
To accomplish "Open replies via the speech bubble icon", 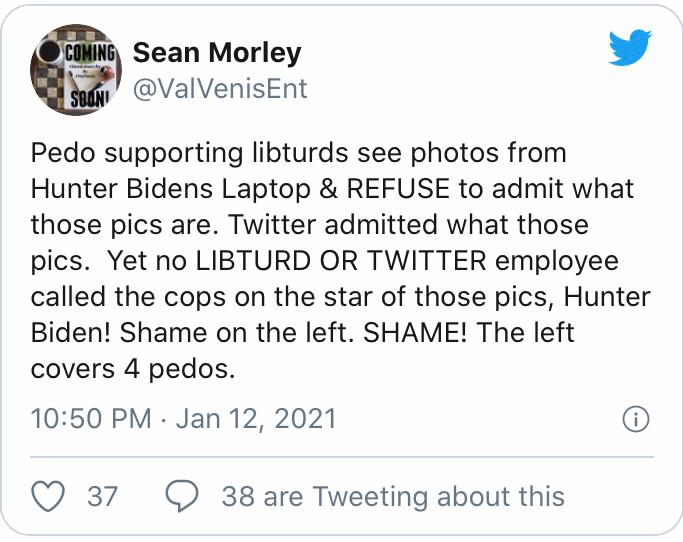I will [x=182, y=496].
